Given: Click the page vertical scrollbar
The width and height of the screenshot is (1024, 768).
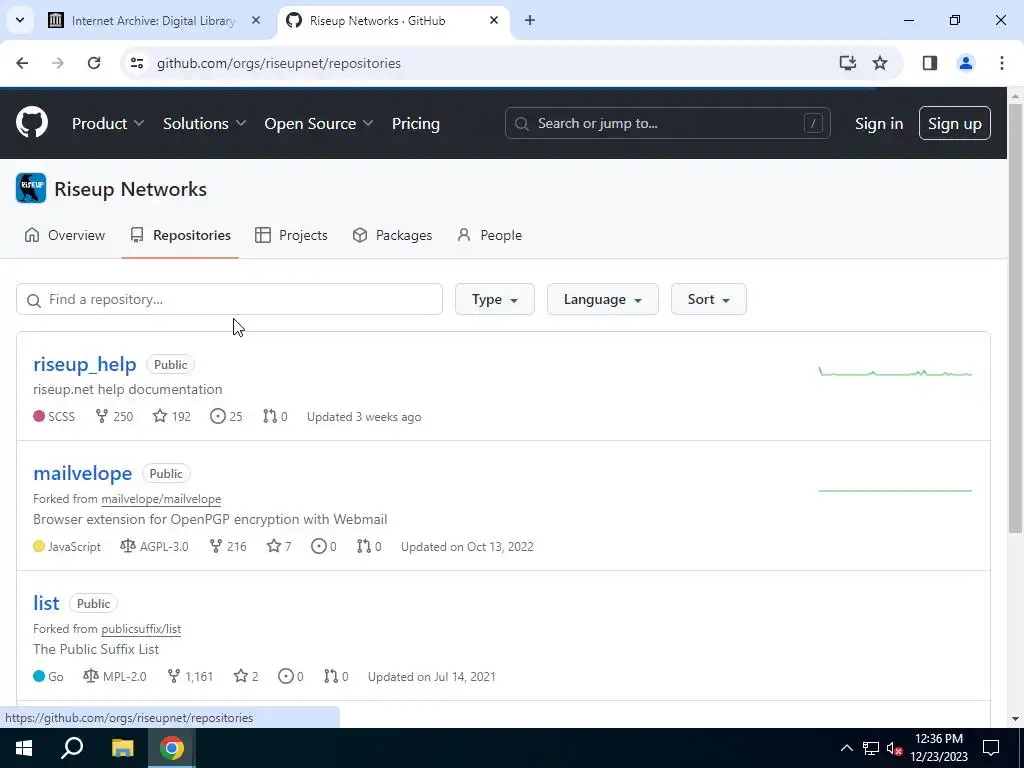Looking at the screenshot, I should (x=1015, y=318).
